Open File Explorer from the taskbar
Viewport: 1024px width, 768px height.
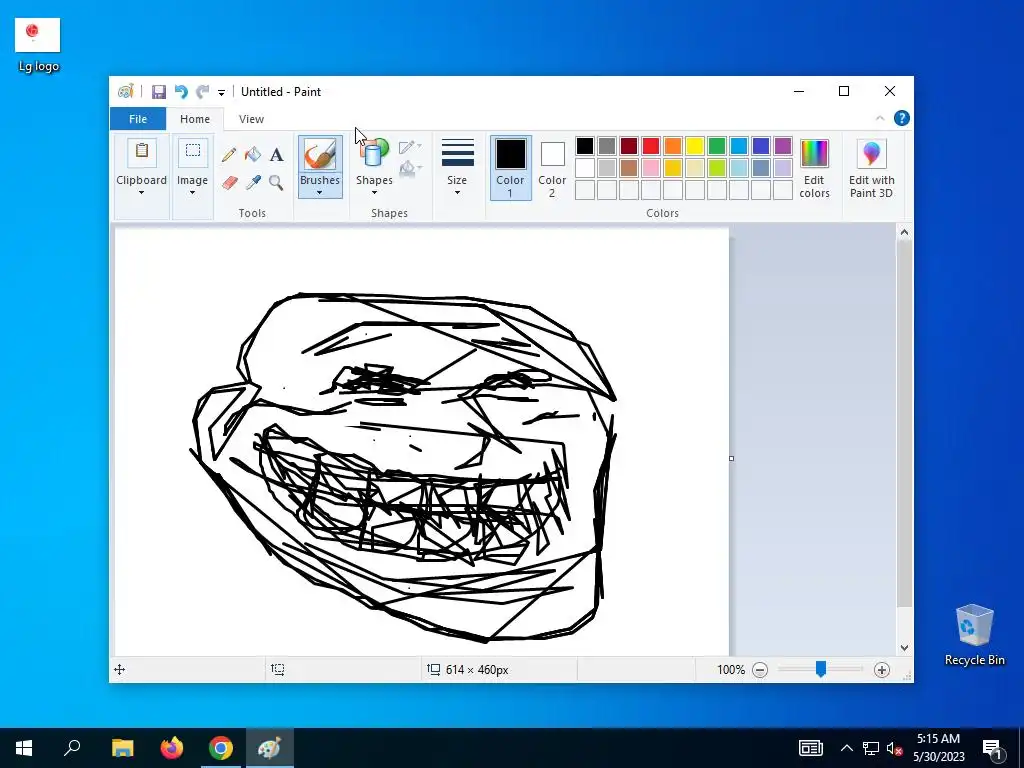pyautogui.click(x=123, y=748)
